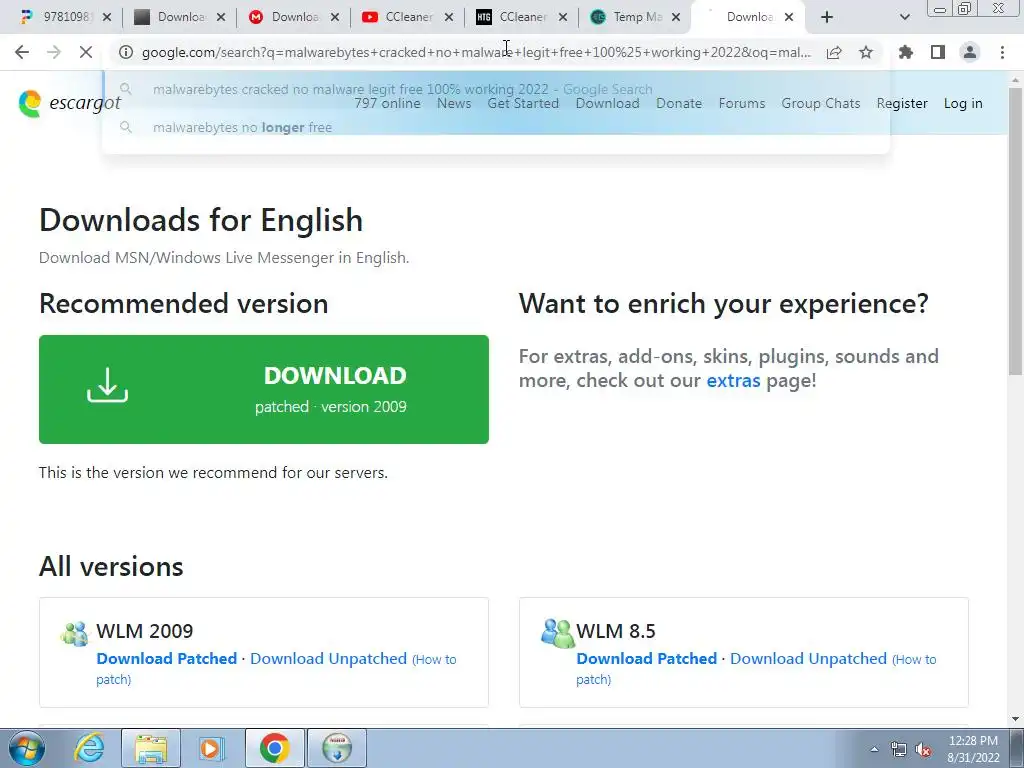Open the network tray icon

pos(899,750)
